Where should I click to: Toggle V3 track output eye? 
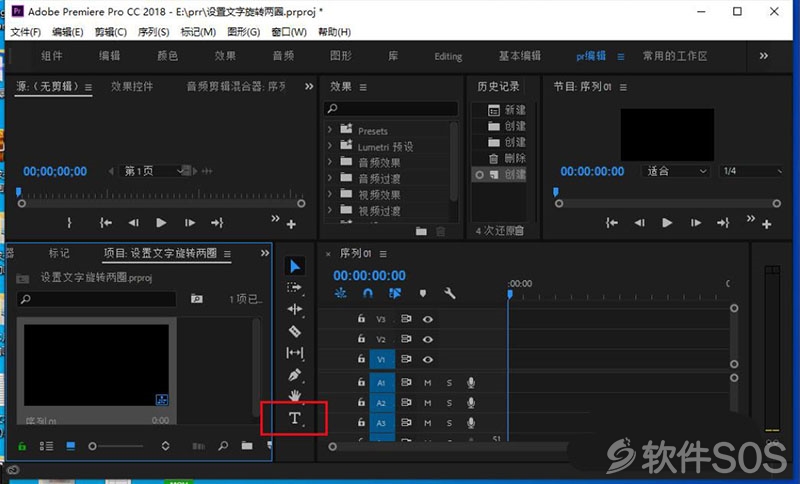click(x=428, y=319)
